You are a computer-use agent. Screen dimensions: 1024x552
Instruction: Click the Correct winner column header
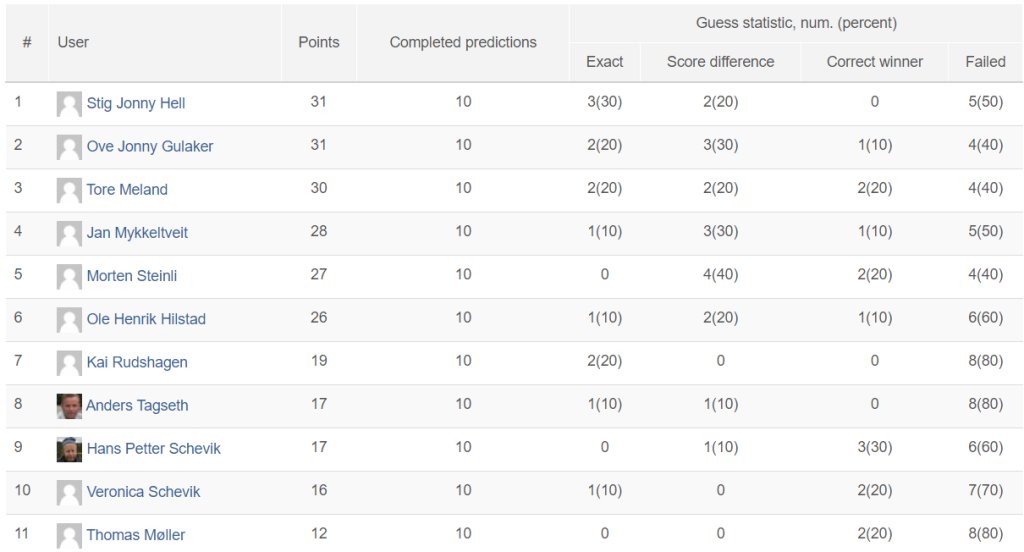[x=874, y=62]
